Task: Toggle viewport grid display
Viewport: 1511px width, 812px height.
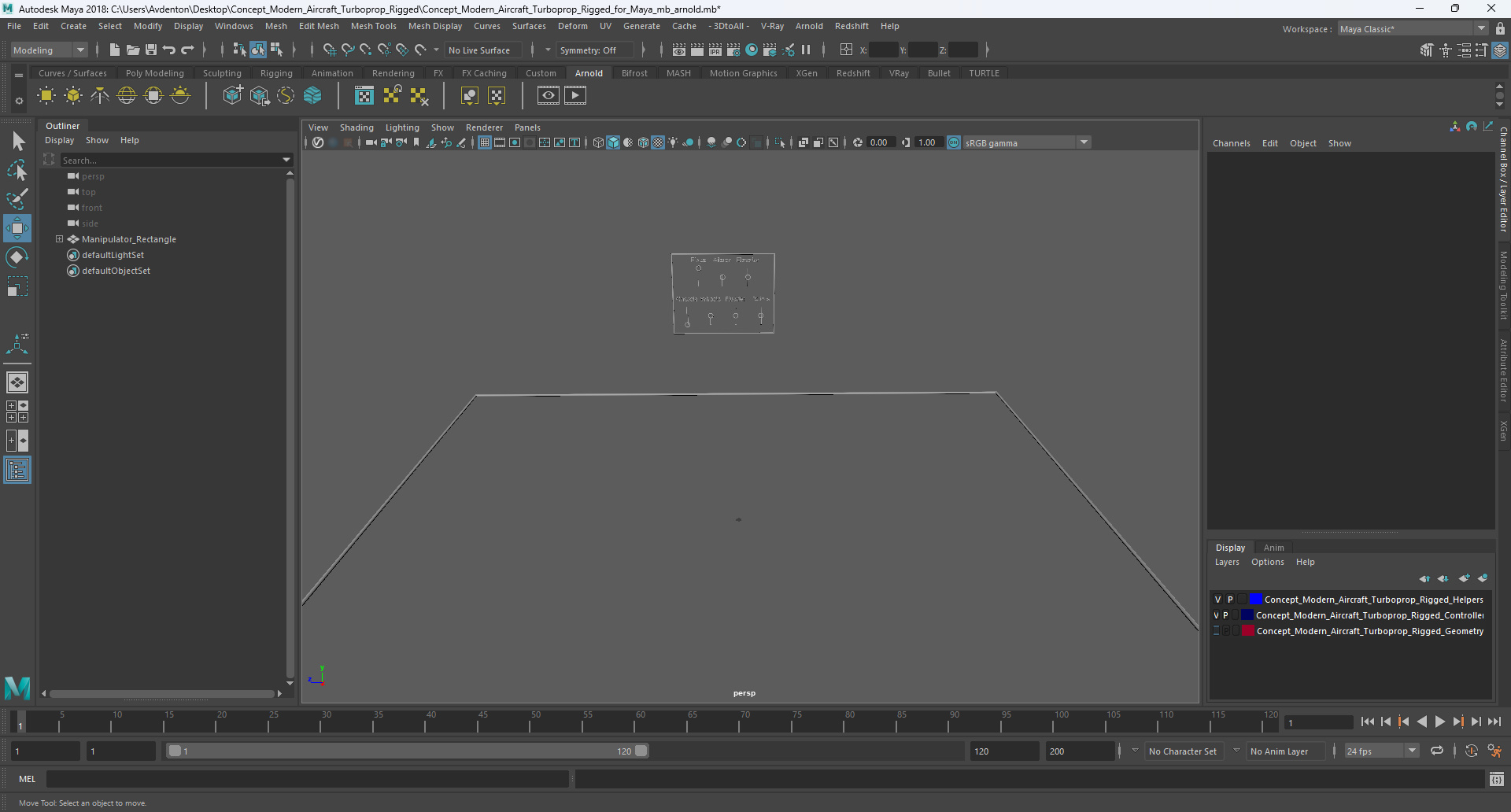Action: click(x=485, y=142)
